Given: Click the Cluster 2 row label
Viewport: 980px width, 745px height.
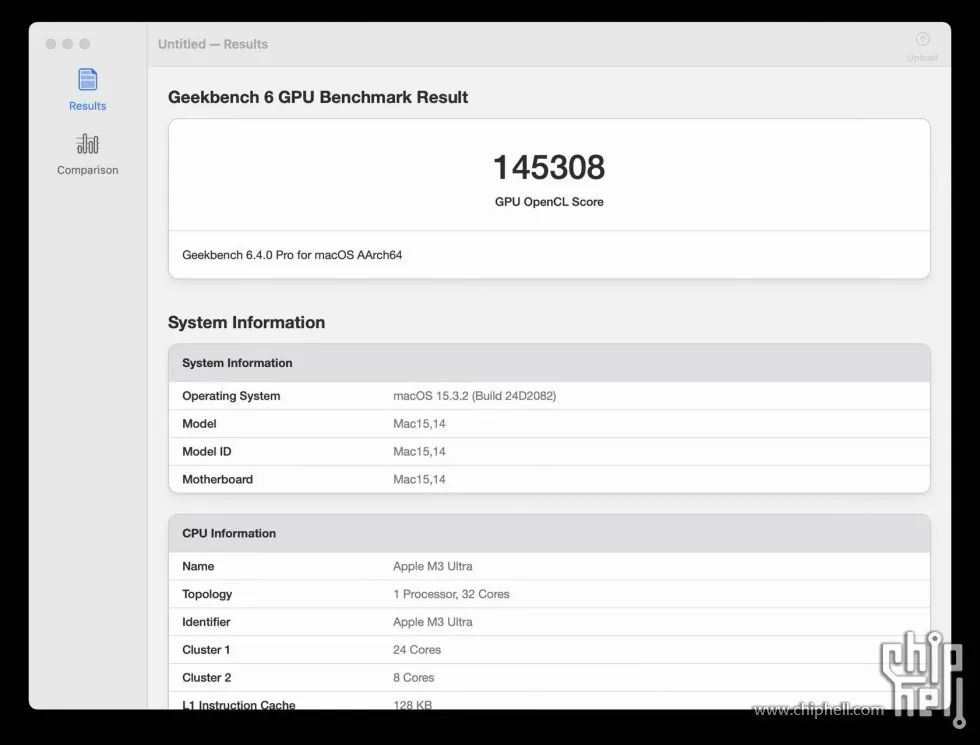Looking at the screenshot, I should click(207, 678).
